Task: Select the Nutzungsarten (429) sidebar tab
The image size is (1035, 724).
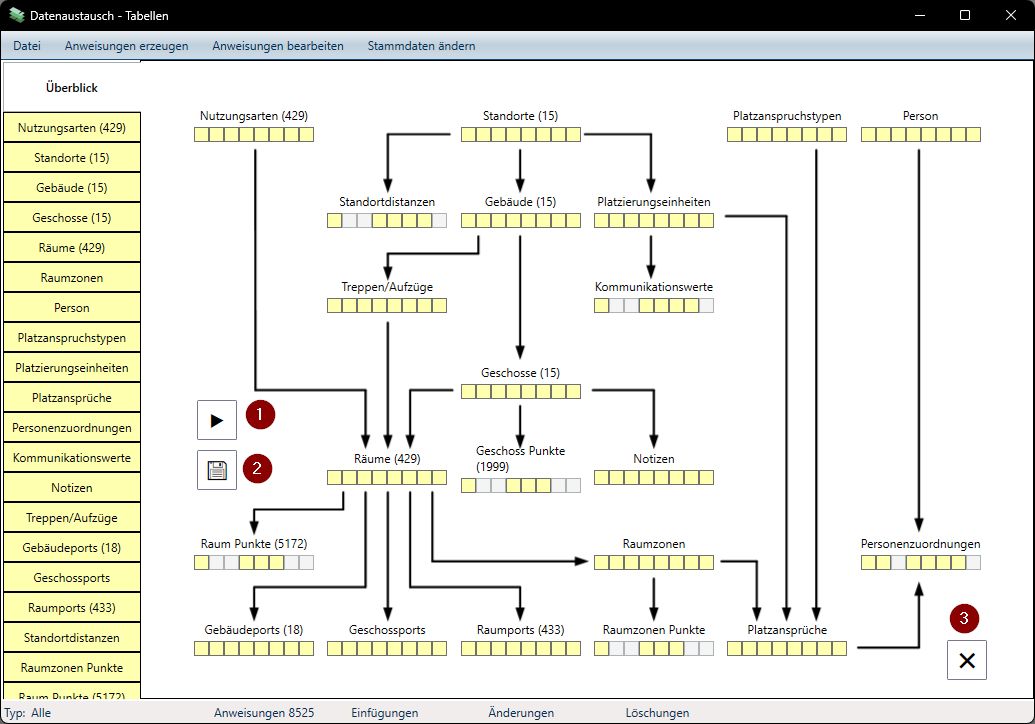Action: point(71,128)
